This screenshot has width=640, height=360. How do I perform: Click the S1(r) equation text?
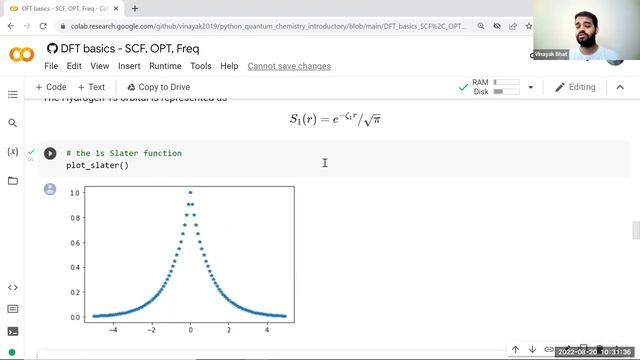coord(335,119)
